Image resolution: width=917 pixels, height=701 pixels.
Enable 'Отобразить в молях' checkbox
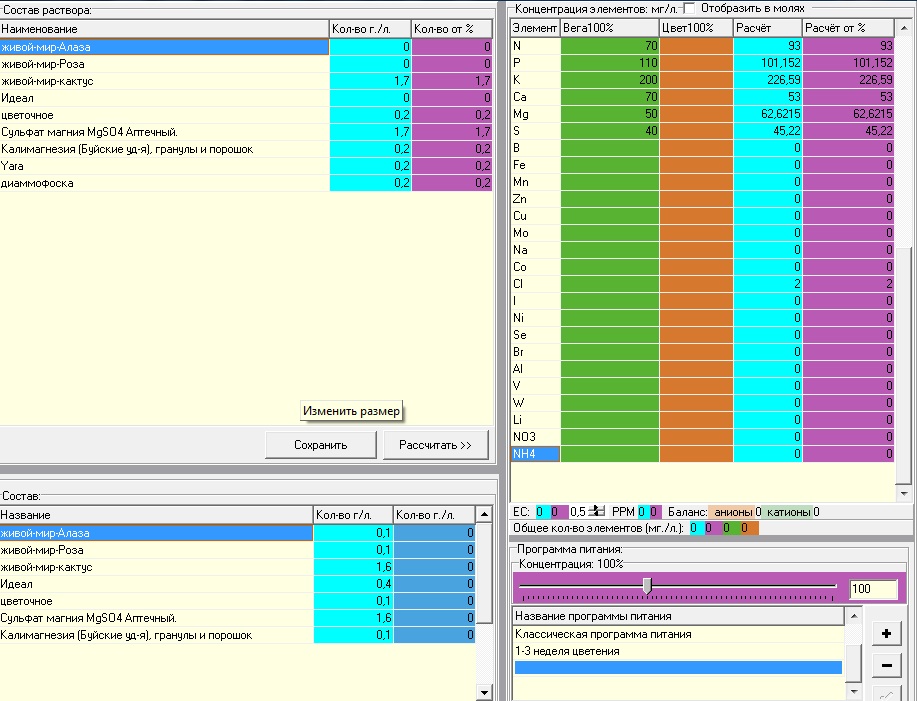pos(688,7)
